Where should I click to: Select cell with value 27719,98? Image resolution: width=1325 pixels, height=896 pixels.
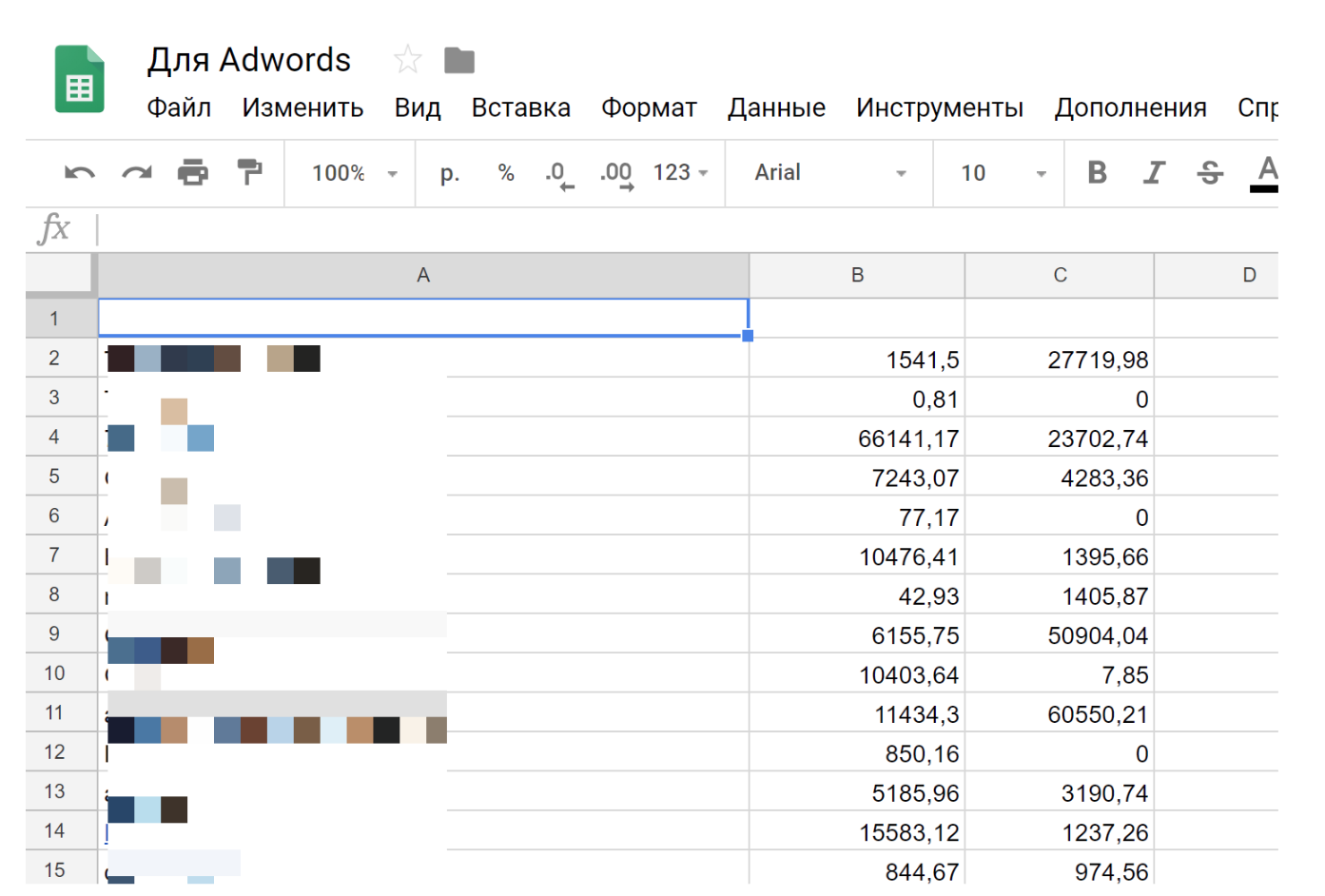pyautogui.click(x=1060, y=359)
